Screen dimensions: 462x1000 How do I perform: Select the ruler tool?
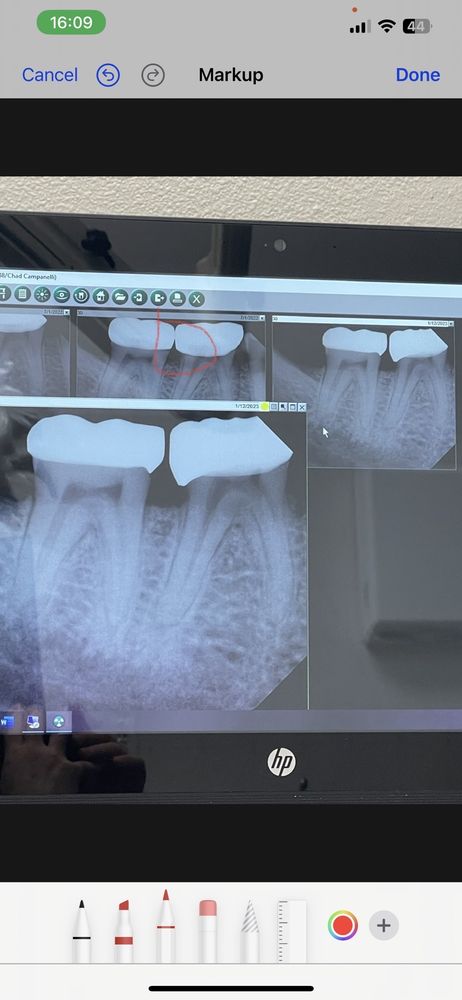coord(292,930)
